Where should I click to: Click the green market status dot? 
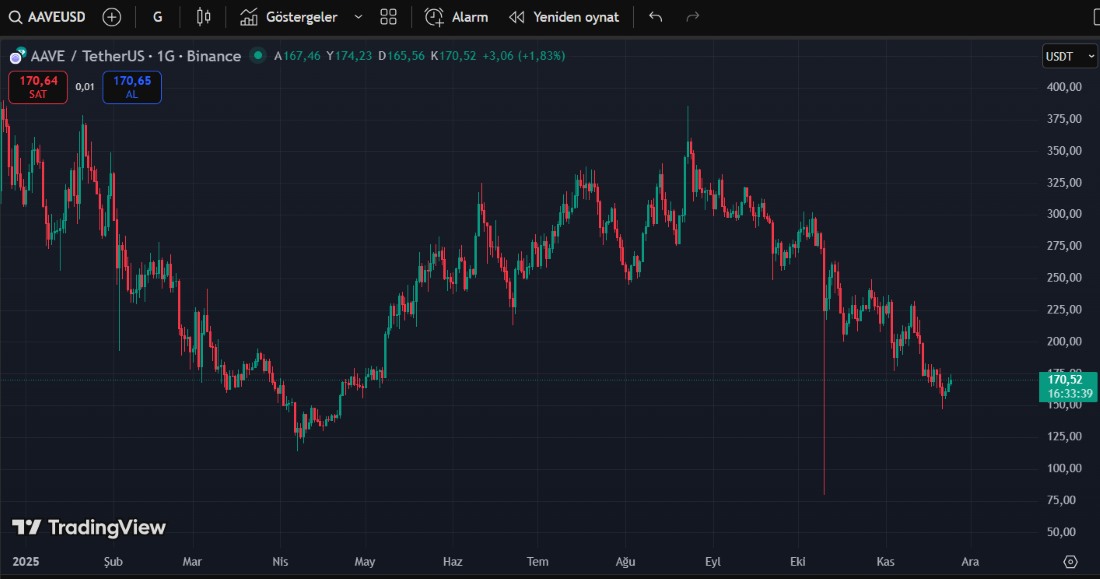click(x=258, y=56)
